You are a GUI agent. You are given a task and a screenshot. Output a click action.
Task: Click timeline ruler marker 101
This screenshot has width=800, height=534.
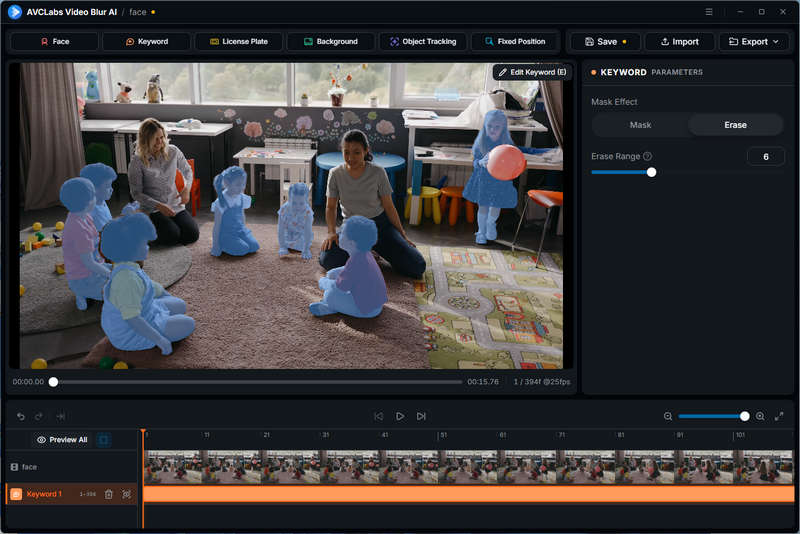coord(740,435)
